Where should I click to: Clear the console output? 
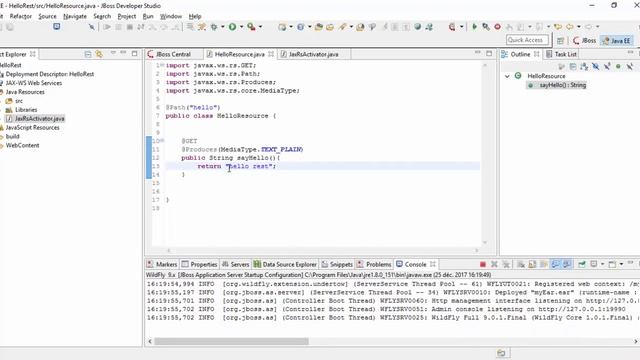click(520, 264)
